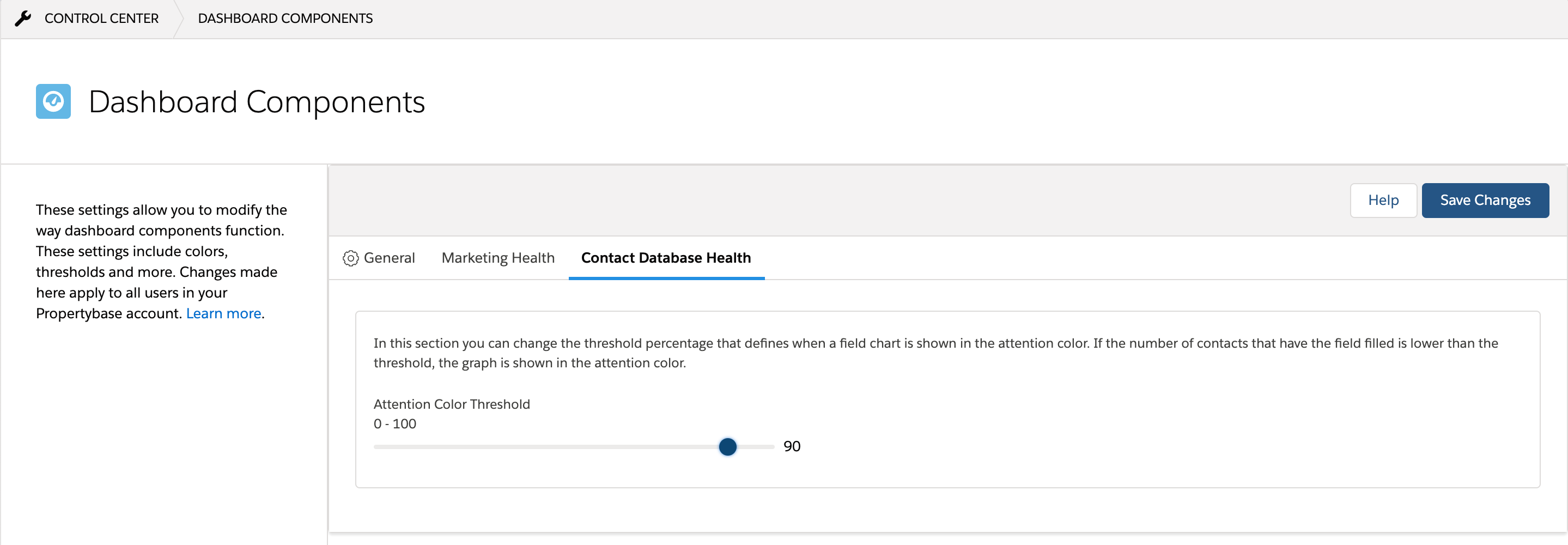Click the wrench icon in the breadcrumb bar
Viewport: 1568px width, 545px height.
pos(23,17)
